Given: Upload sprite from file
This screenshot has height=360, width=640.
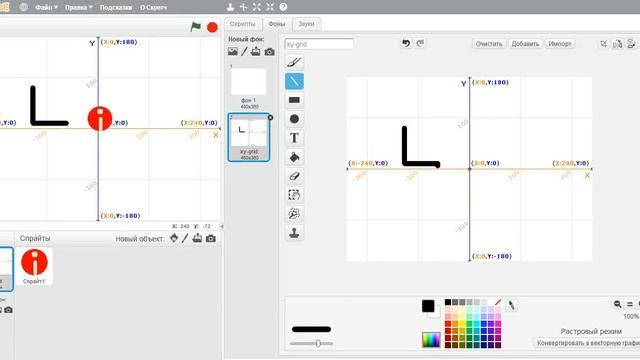Looking at the screenshot, I should point(197,238).
